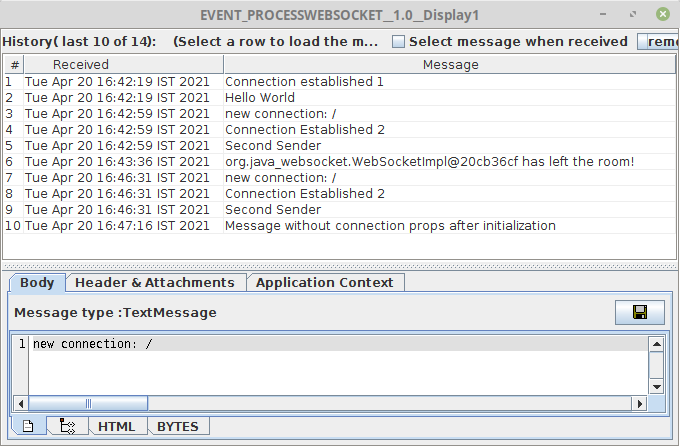The height and width of the screenshot is (446, 680).
Task: Click the floppy disk save message icon
Action: [x=640, y=312]
